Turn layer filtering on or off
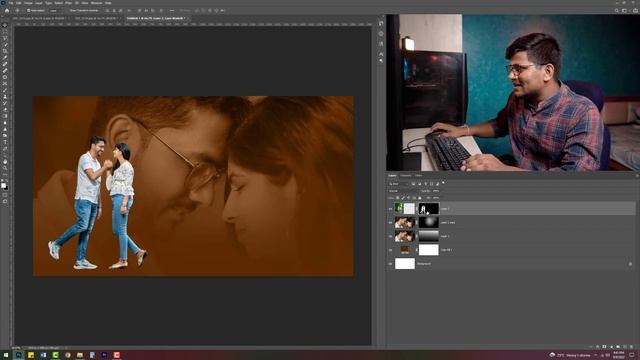The image size is (640, 360). [443, 182]
